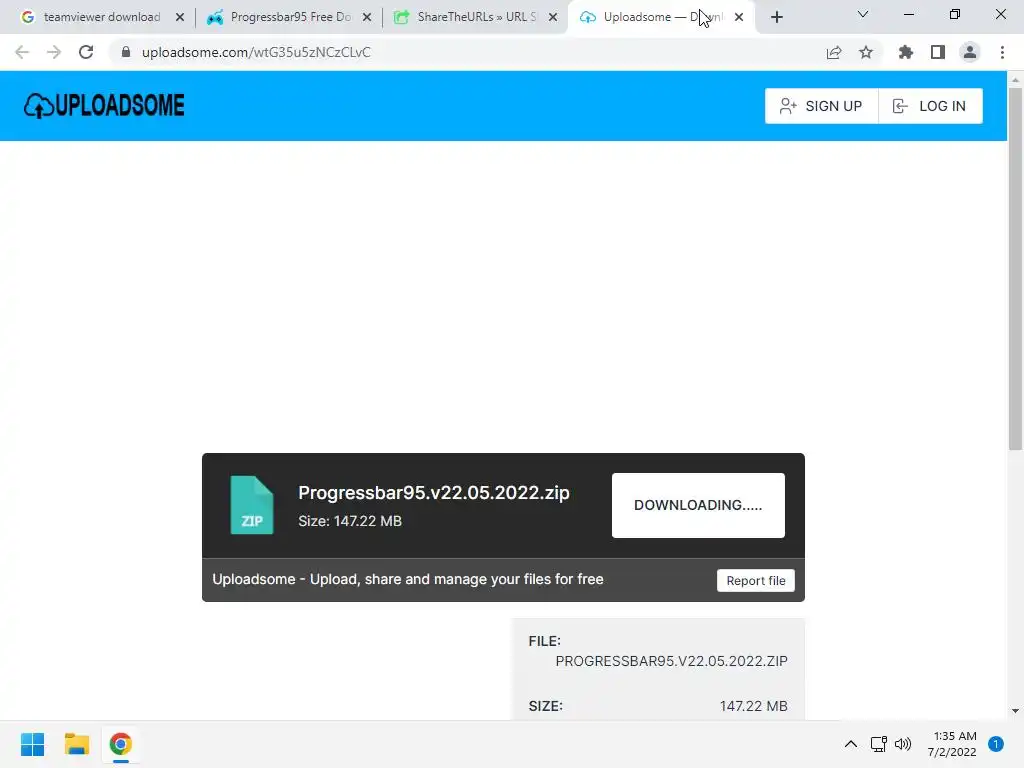Click the scrollbar up arrow

[1015, 80]
